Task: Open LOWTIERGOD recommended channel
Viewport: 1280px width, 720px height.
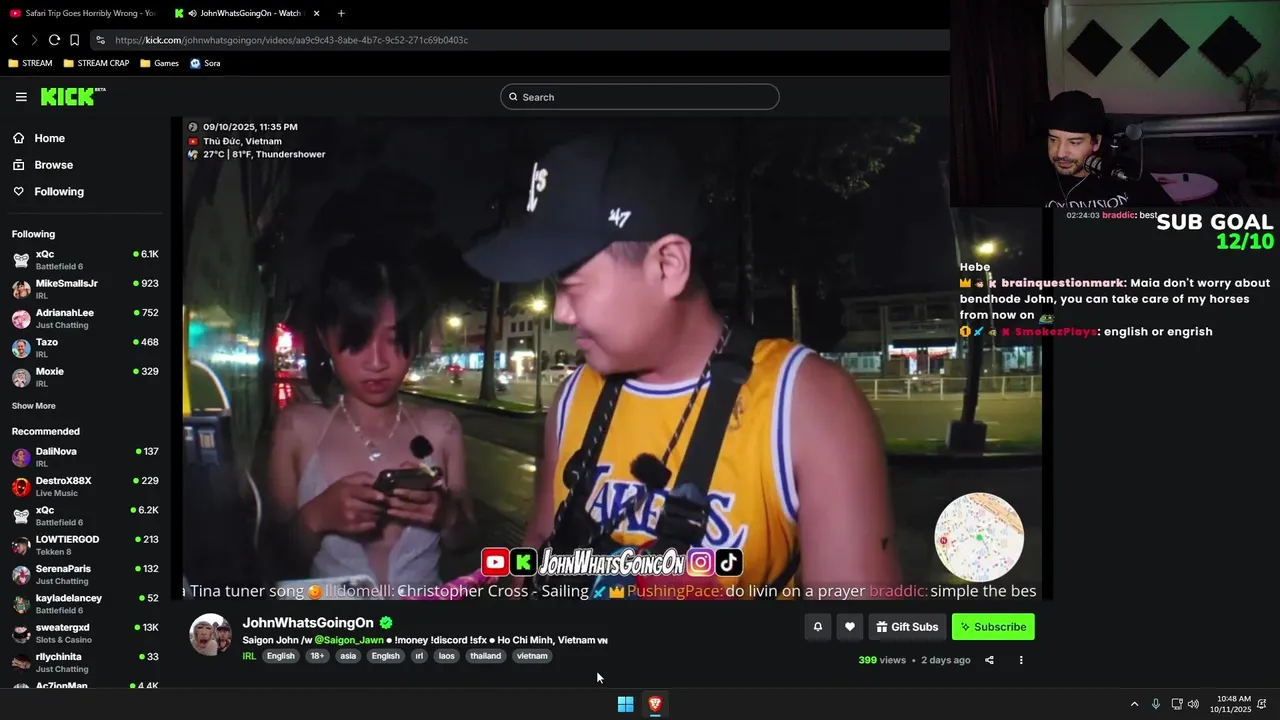Action: (85, 545)
